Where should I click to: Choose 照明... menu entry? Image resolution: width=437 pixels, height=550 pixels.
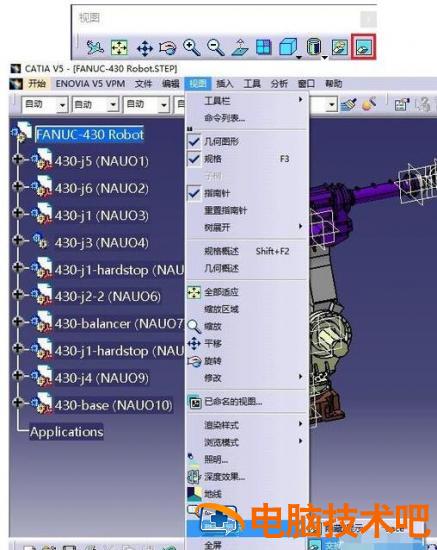pos(247,459)
